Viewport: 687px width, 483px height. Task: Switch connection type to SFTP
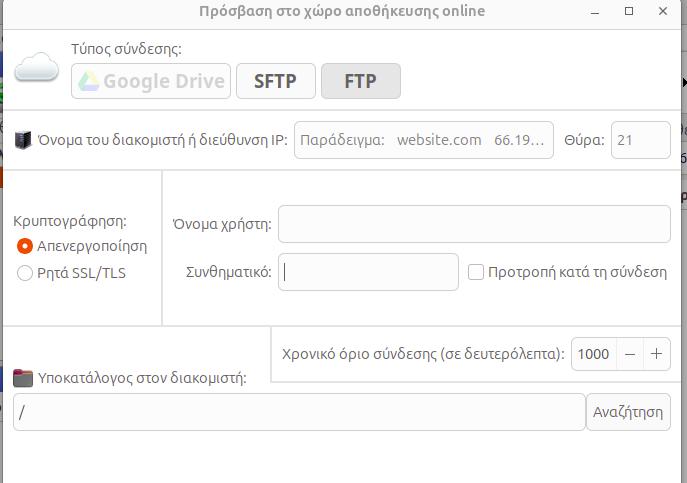[276, 81]
